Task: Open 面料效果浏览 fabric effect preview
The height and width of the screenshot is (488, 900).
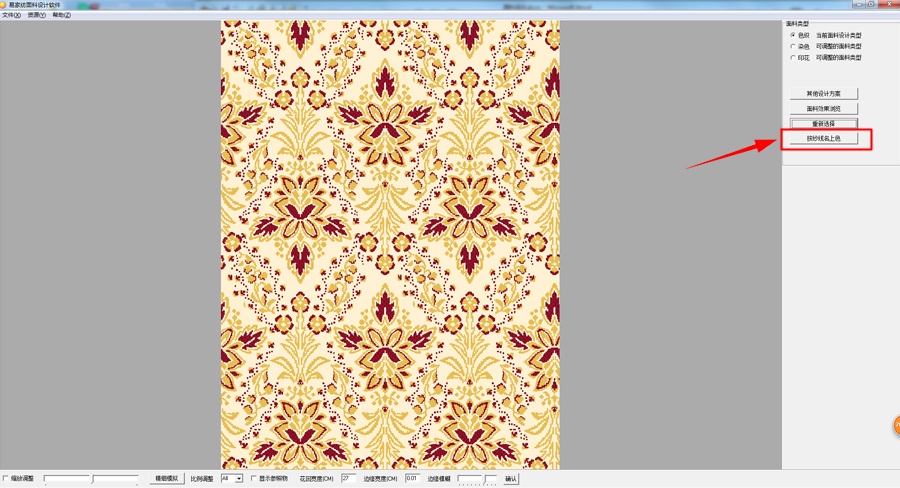Action: pyautogui.click(x=824, y=109)
